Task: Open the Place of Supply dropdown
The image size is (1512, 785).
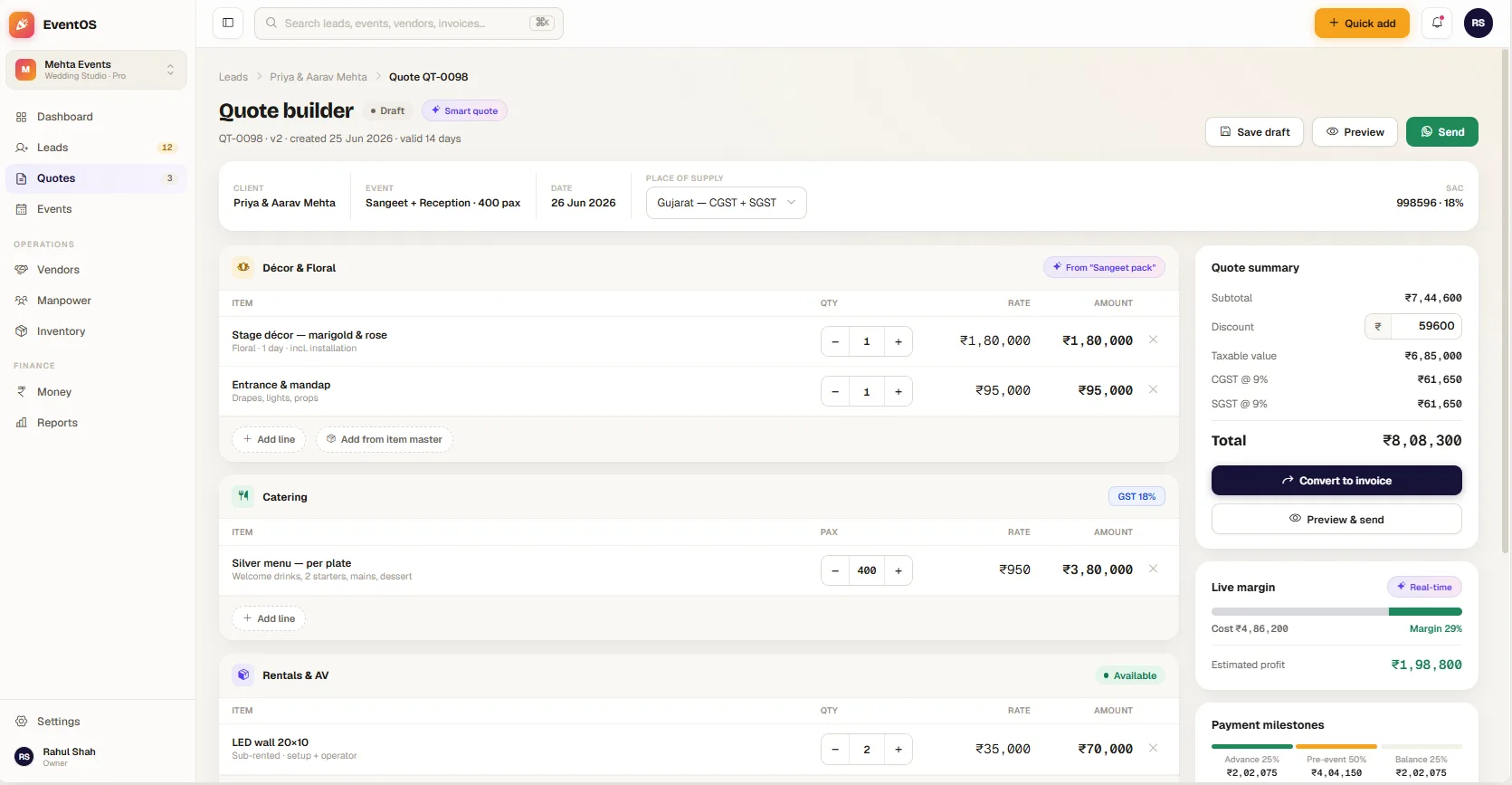Action: pos(726,203)
